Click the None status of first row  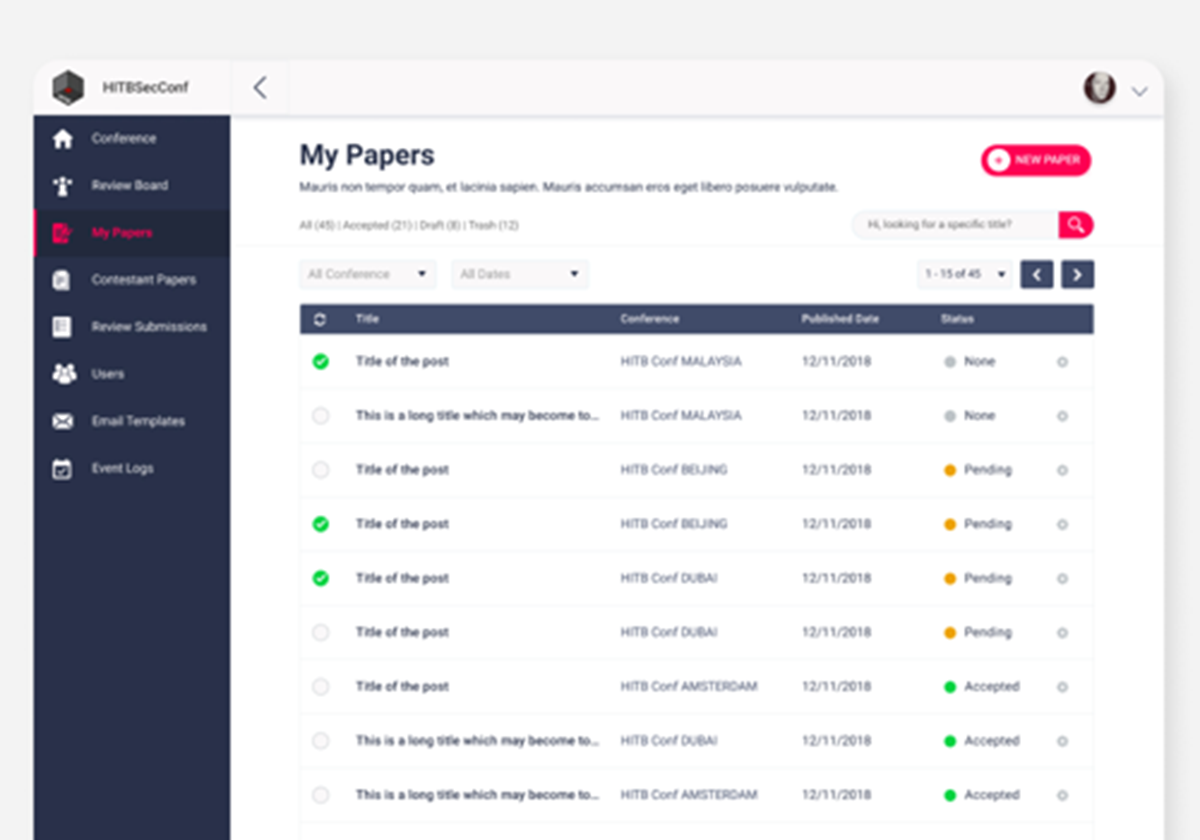[970, 362]
